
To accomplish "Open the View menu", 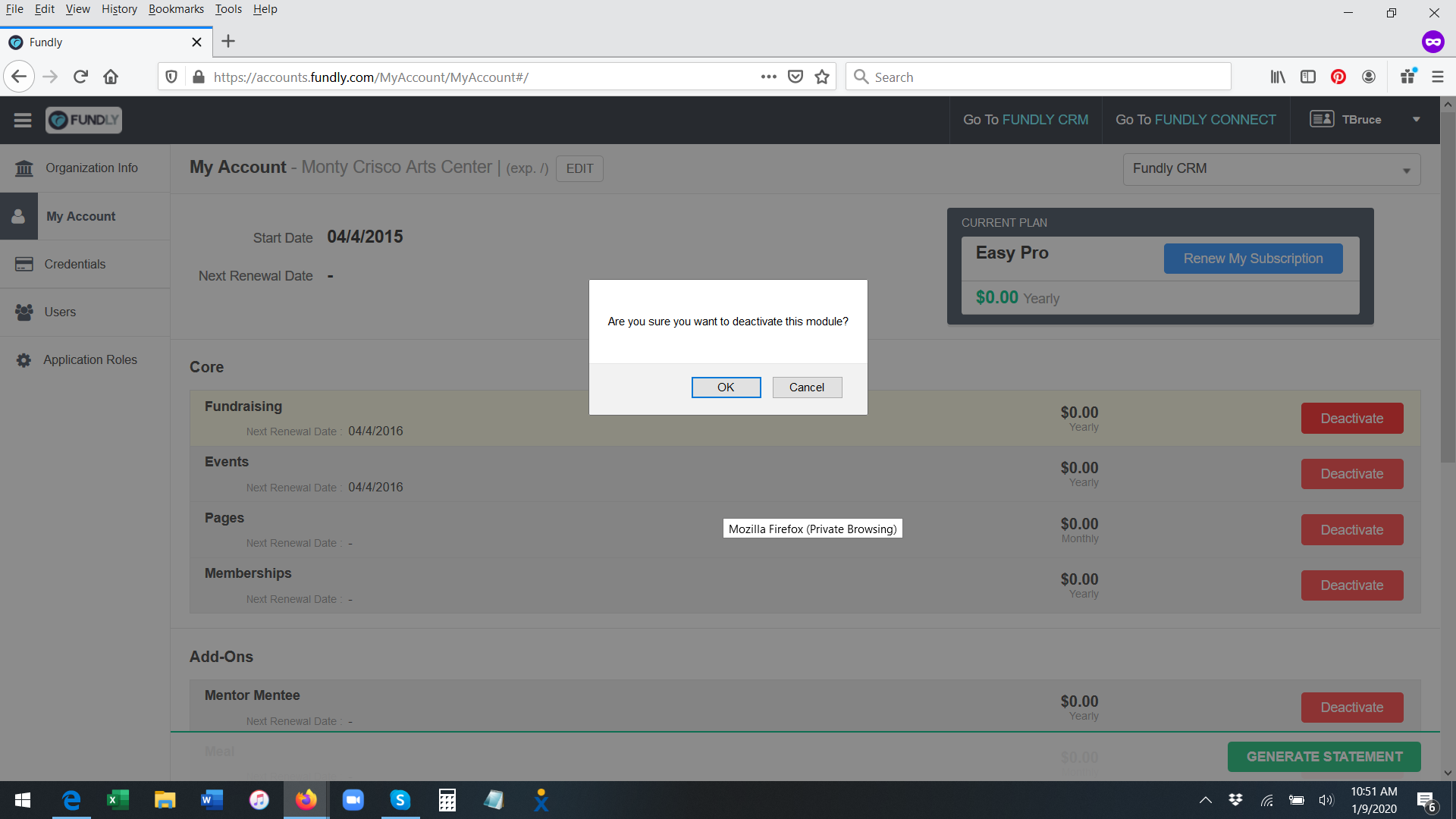I will [77, 9].
